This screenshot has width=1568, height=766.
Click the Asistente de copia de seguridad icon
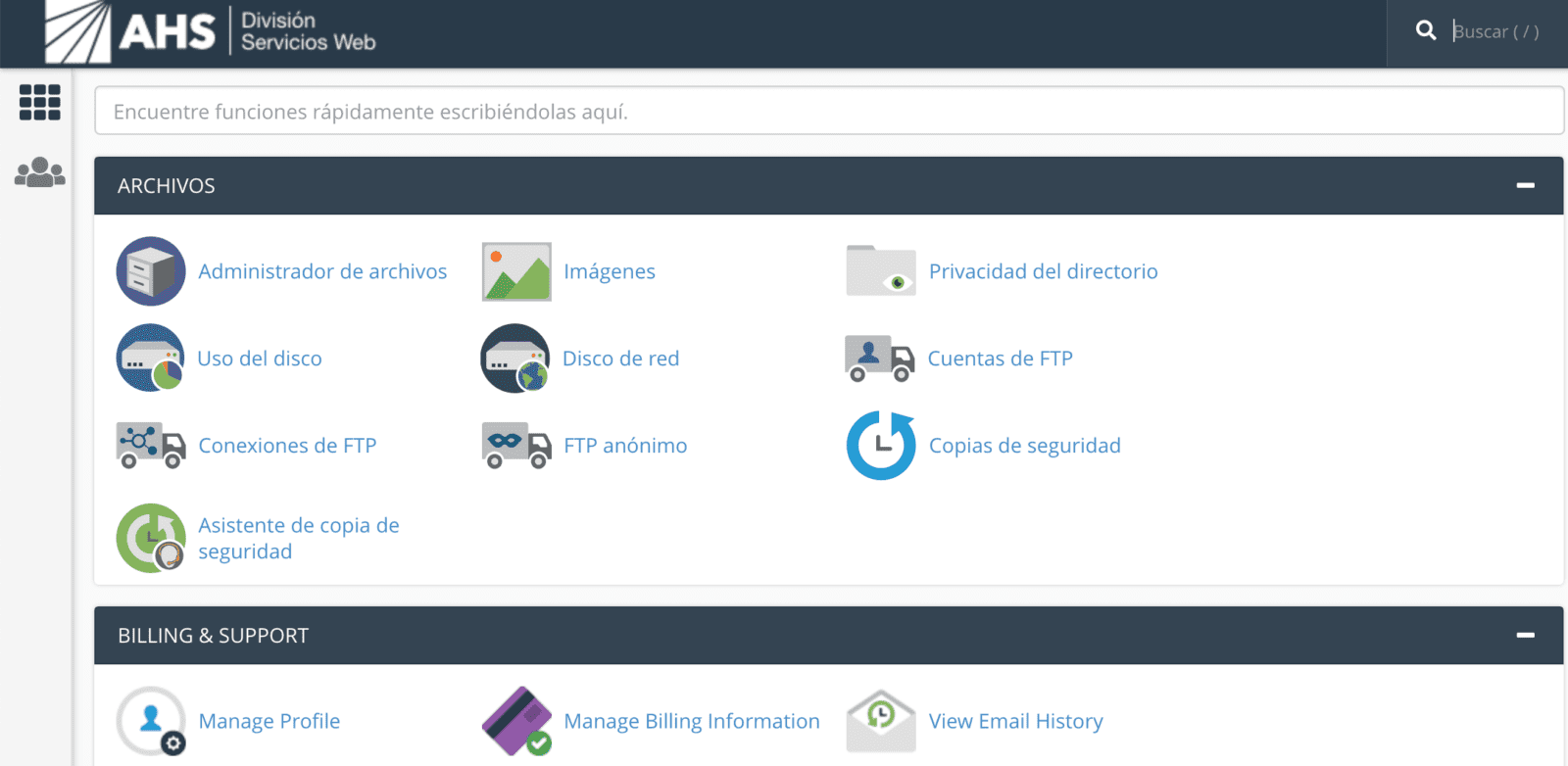(x=151, y=538)
